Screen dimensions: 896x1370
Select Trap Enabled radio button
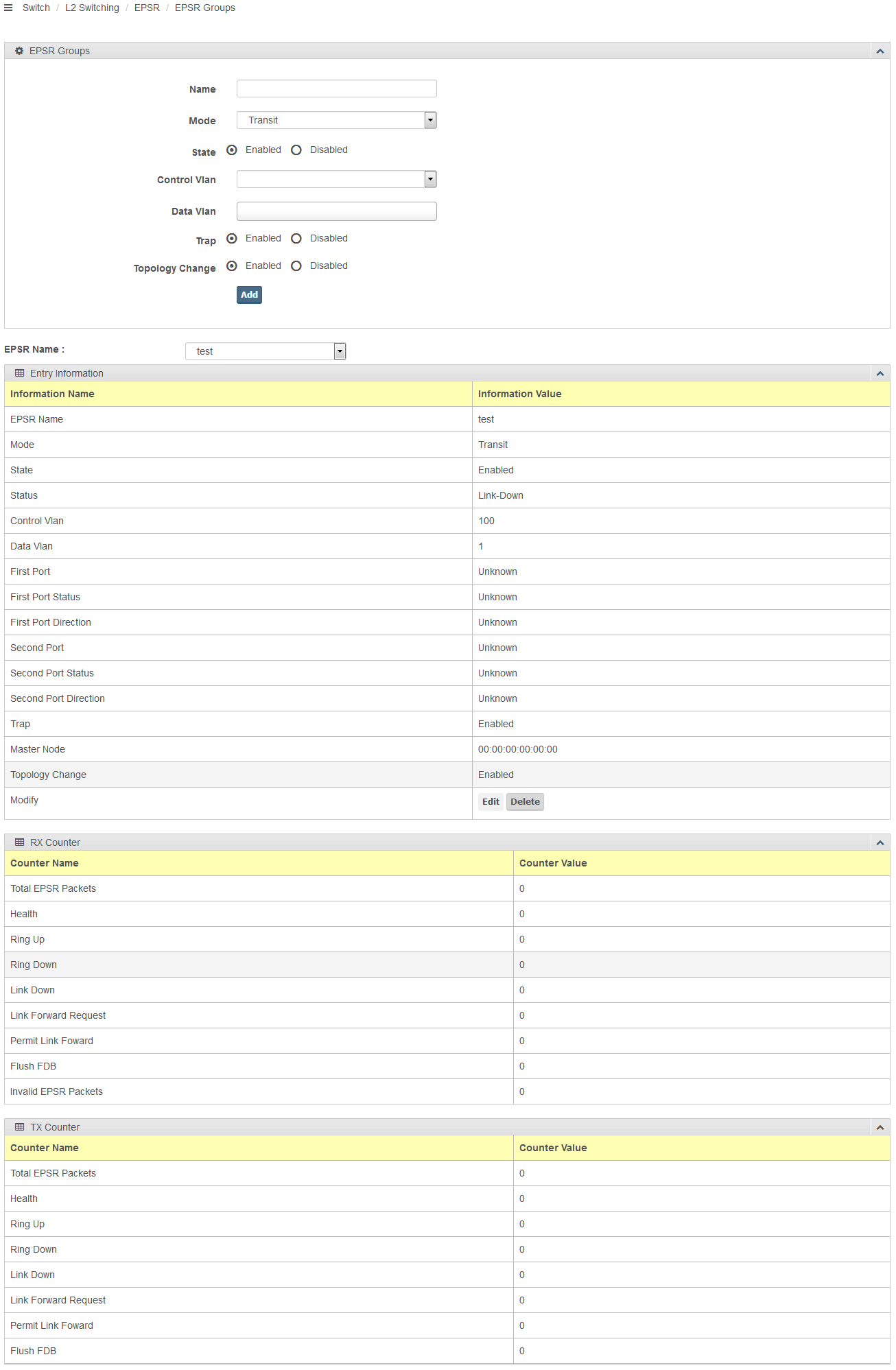tap(232, 238)
